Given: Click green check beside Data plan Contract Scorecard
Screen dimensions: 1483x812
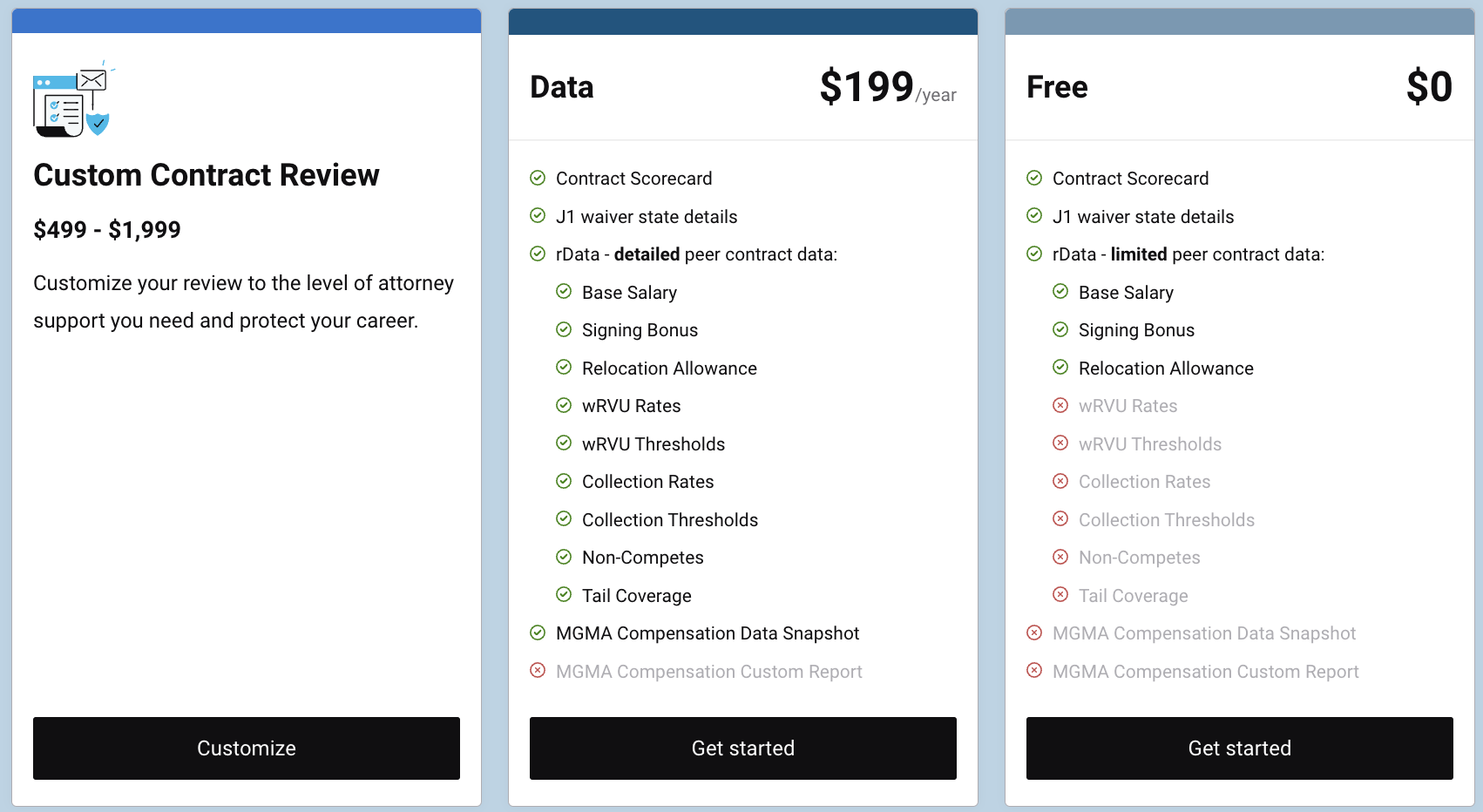Looking at the screenshot, I should tap(538, 178).
